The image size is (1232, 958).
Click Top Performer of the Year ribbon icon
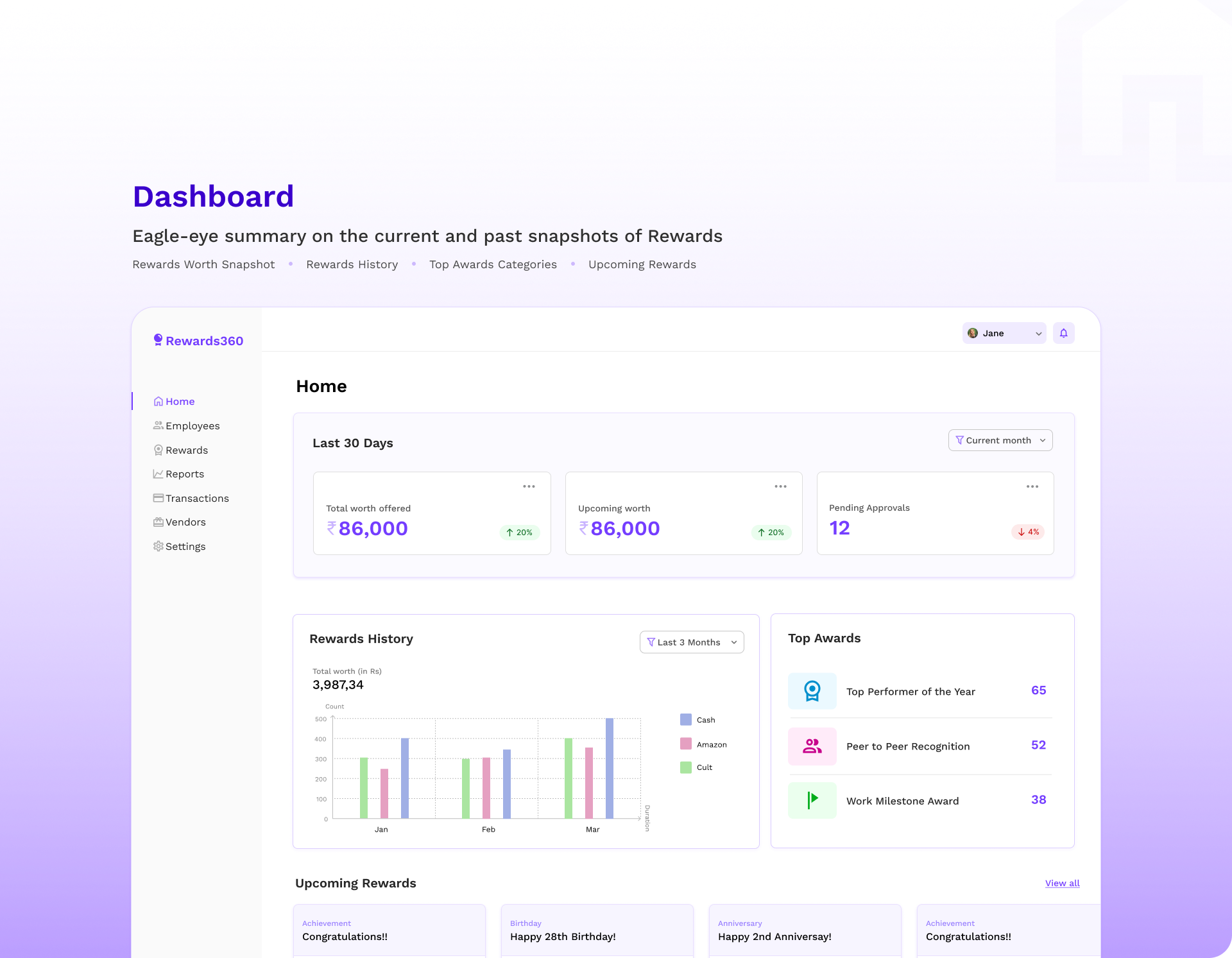(x=812, y=691)
